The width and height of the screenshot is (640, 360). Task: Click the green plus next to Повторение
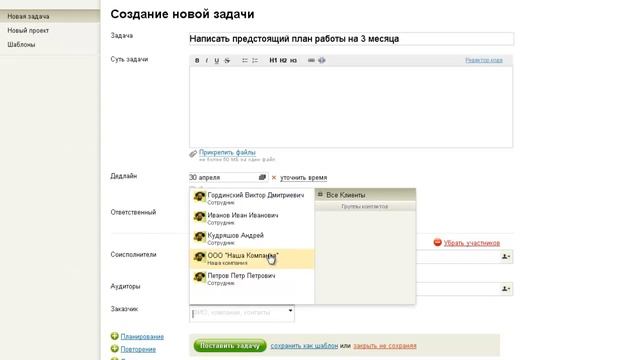[x=114, y=349]
